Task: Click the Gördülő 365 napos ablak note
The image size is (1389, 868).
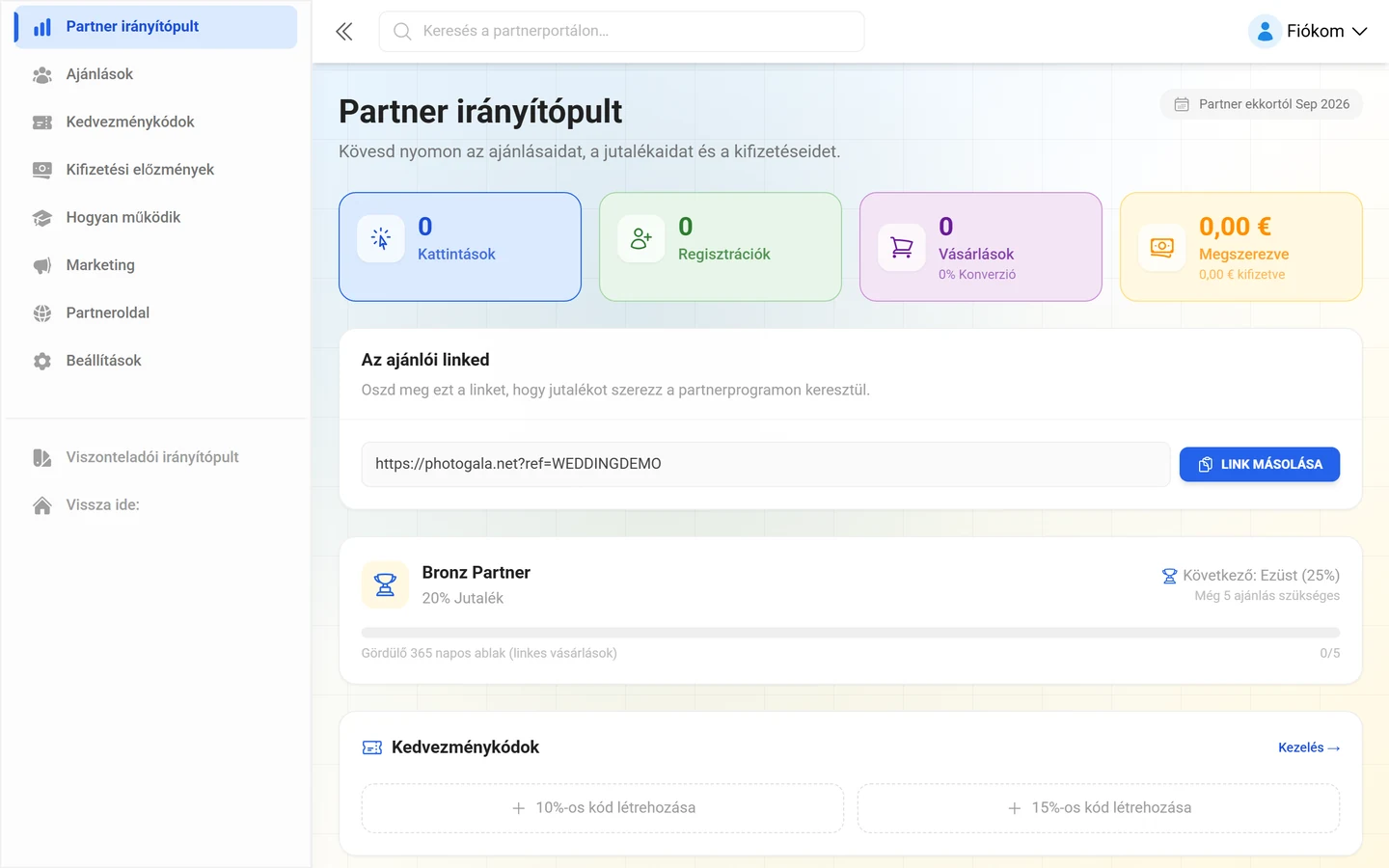Action: pyautogui.click(x=489, y=654)
